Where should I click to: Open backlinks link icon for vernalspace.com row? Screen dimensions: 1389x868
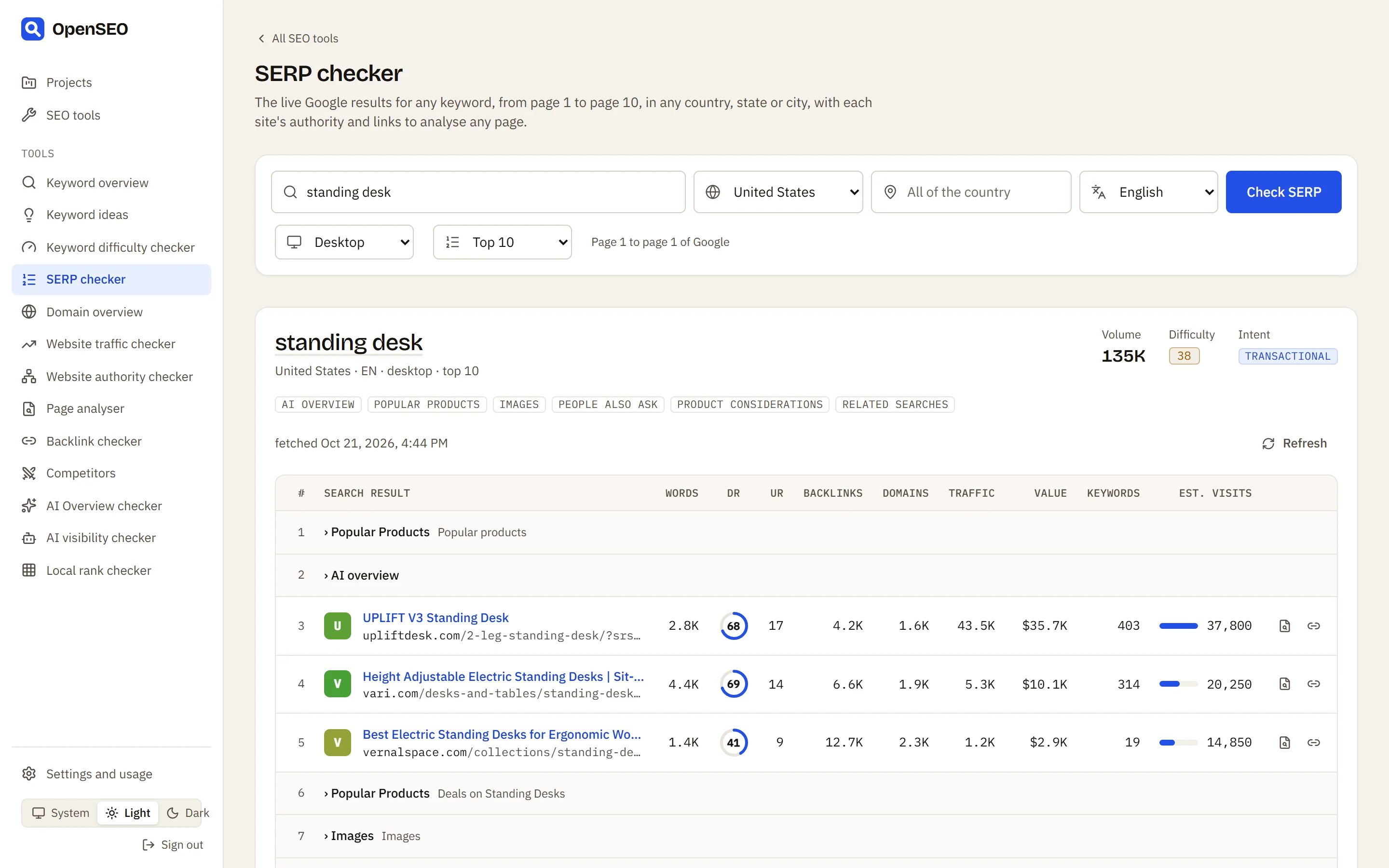pos(1313,742)
